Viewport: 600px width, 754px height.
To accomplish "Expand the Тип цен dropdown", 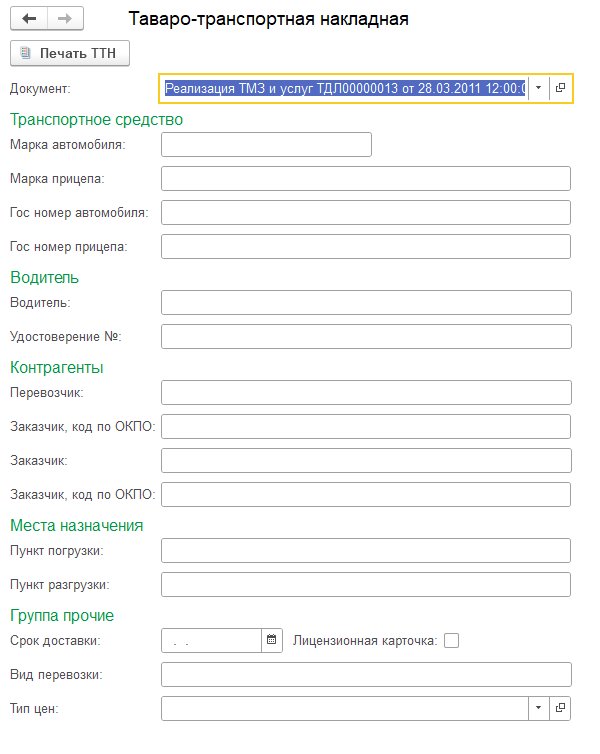I will (538, 708).
